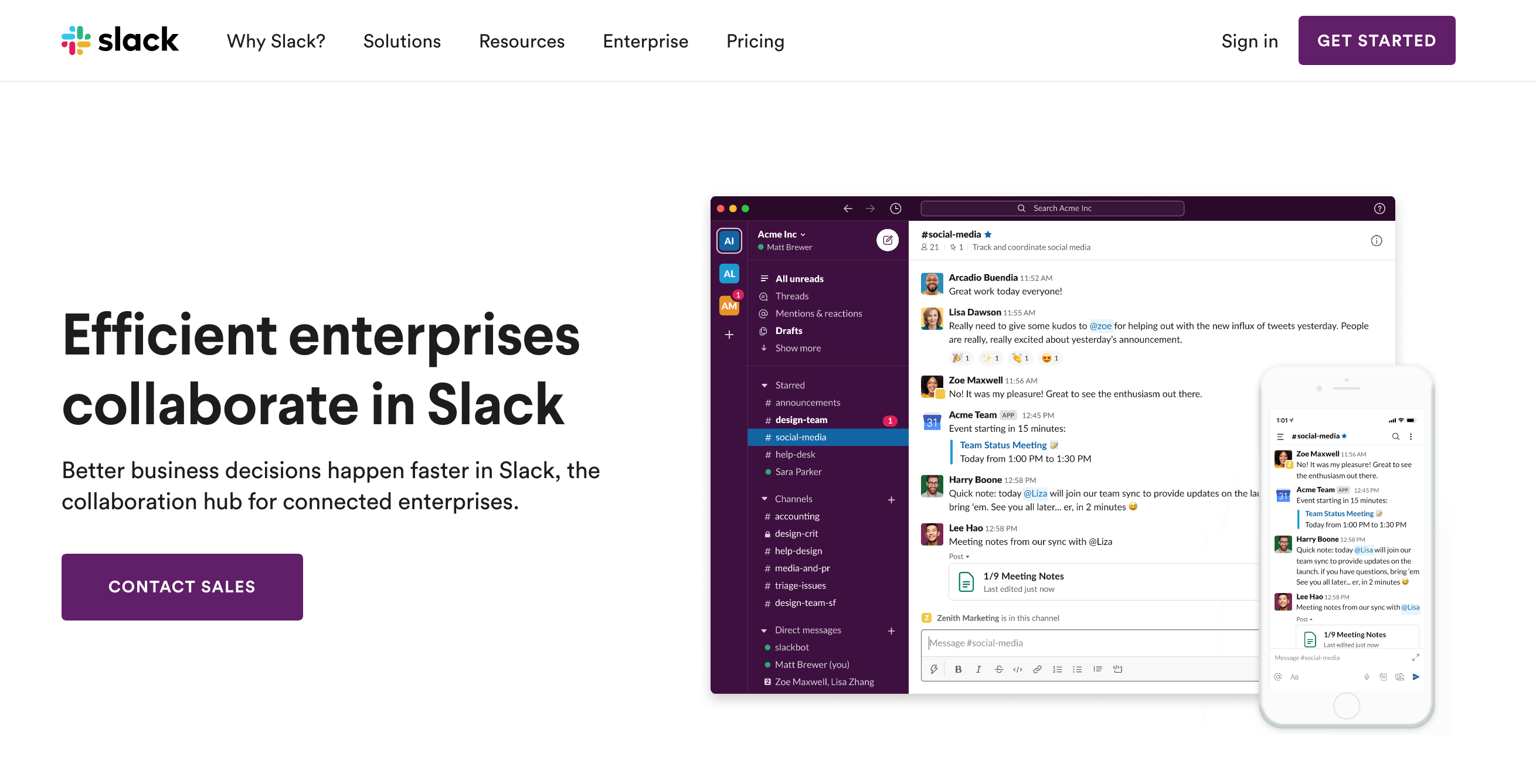
Task: Select social-media channel in sidebar
Action: click(x=828, y=437)
